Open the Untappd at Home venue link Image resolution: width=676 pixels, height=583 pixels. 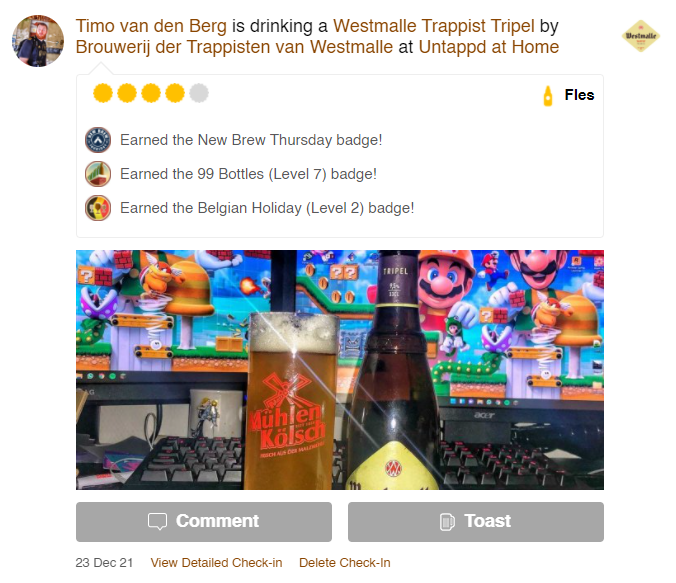click(x=489, y=47)
